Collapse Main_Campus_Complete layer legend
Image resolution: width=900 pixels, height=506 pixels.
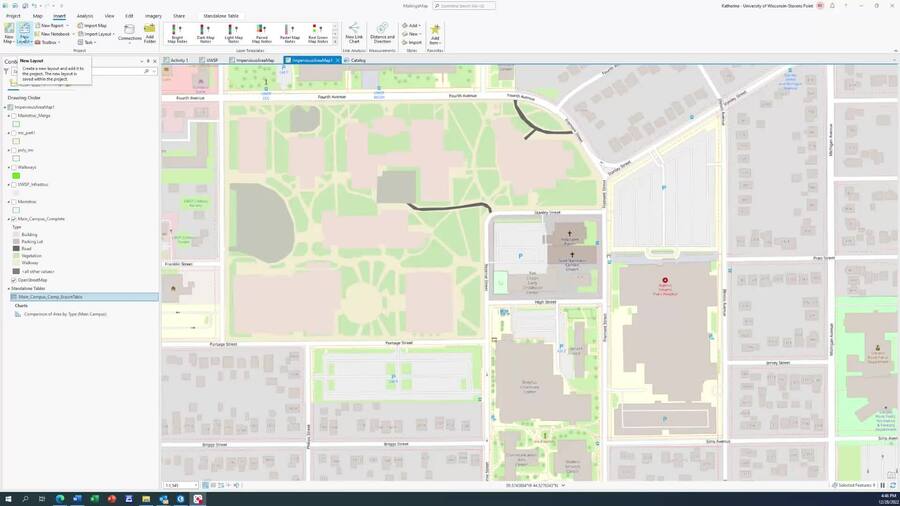click(x=9, y=219)
